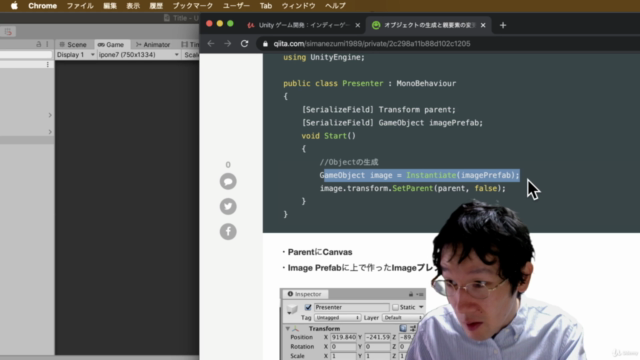Open the Apple menu
Screen dimensions: 640x360
(x=14, y=6)
